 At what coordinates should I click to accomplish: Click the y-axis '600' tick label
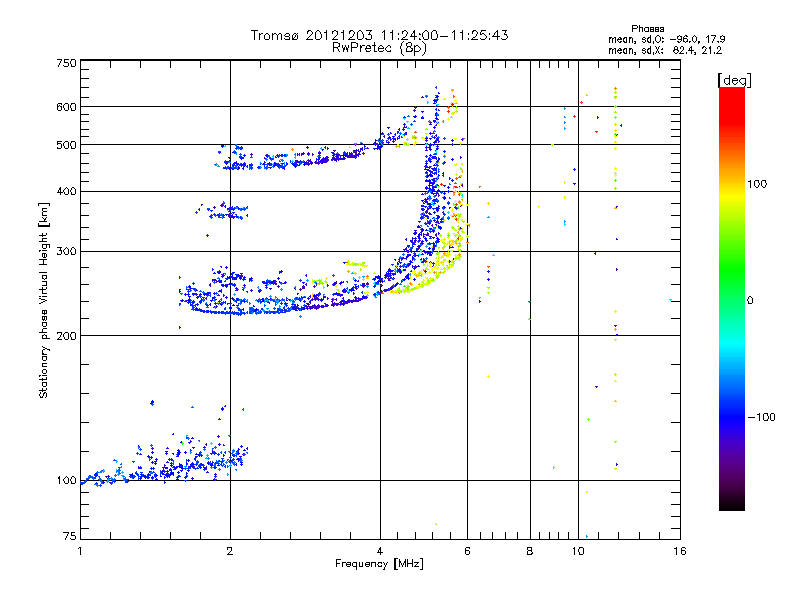coord(66,107)
